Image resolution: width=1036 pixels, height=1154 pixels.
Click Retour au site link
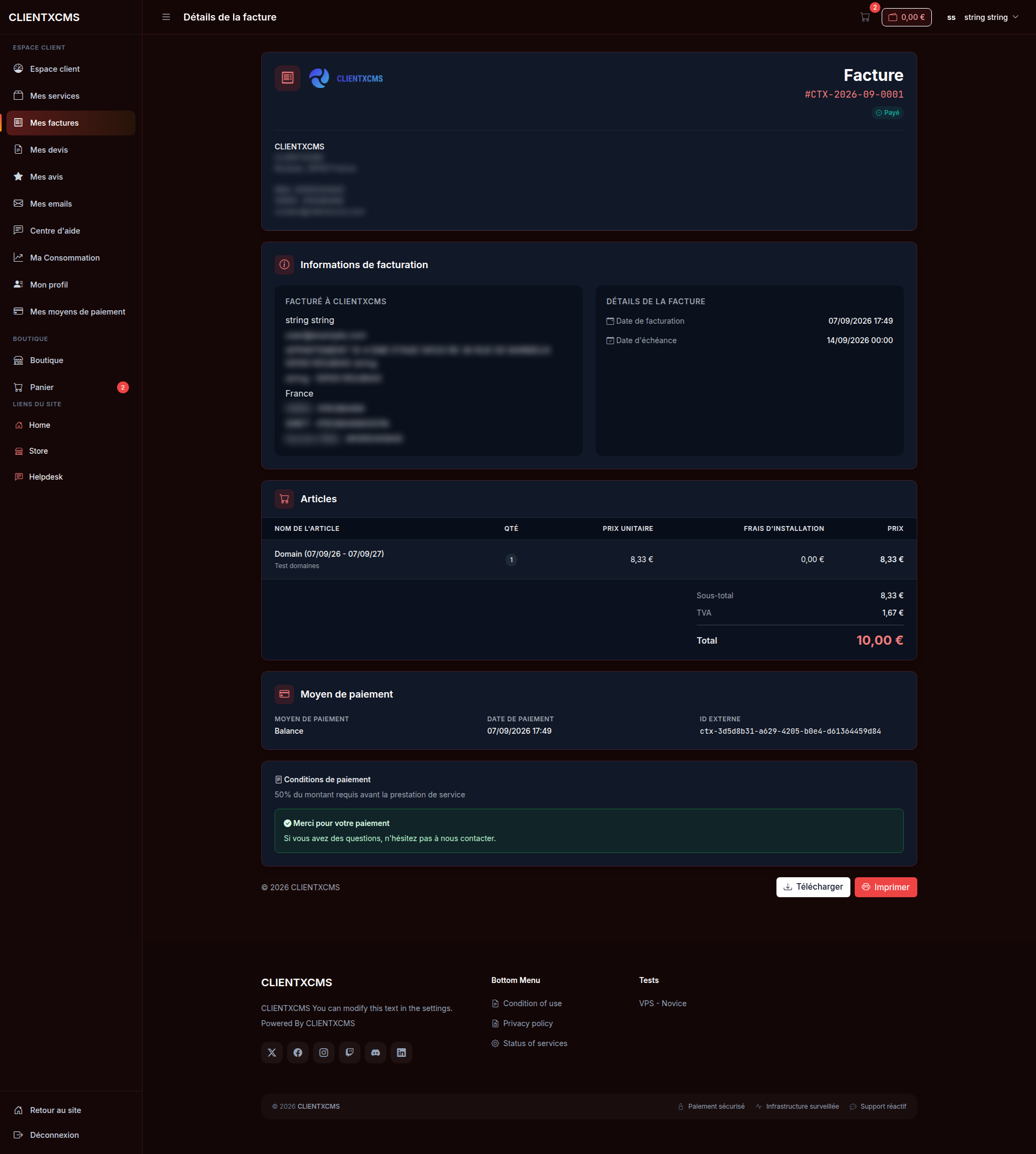(71, 1110)
